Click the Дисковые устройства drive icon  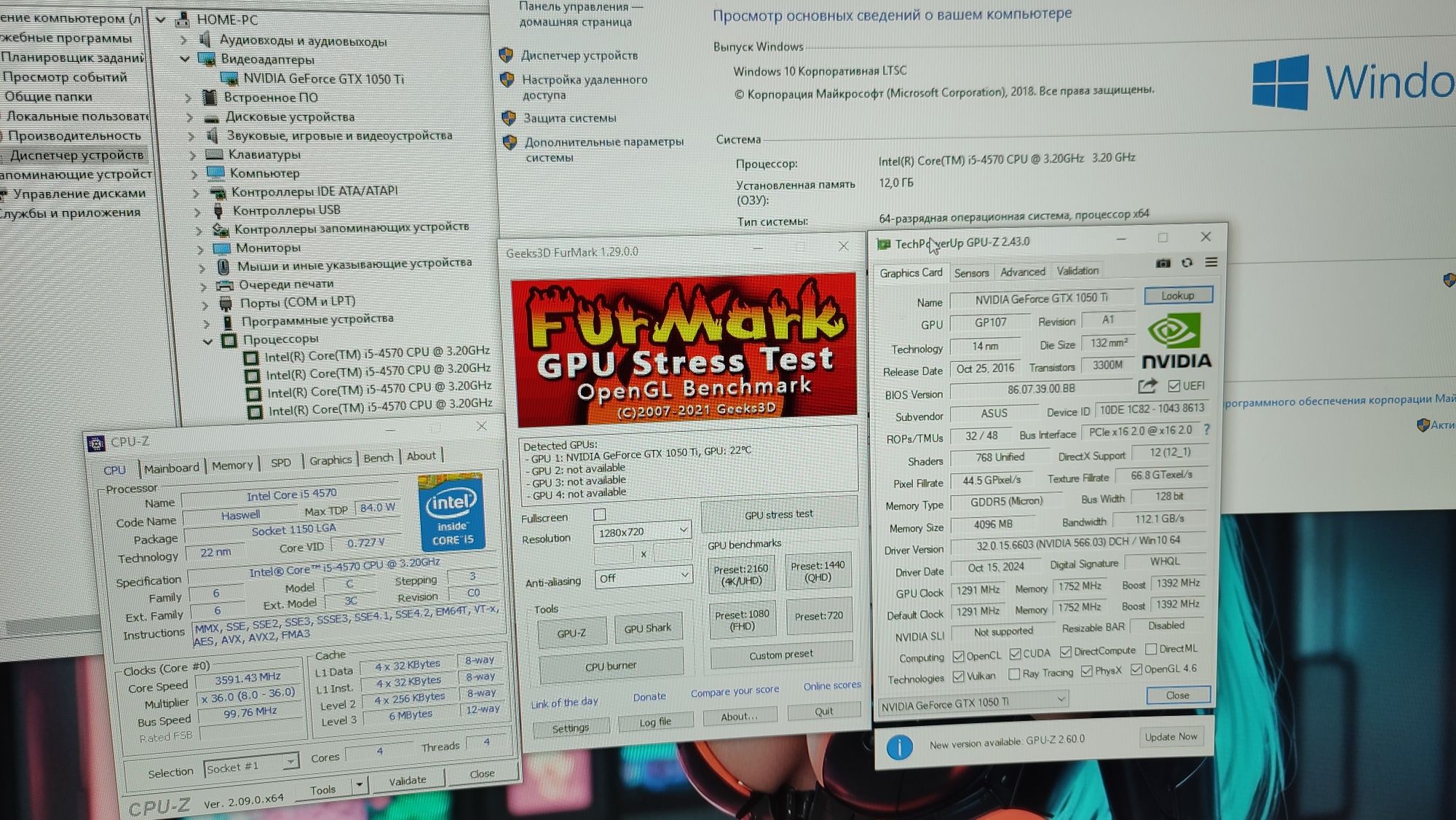pos(211,117)
